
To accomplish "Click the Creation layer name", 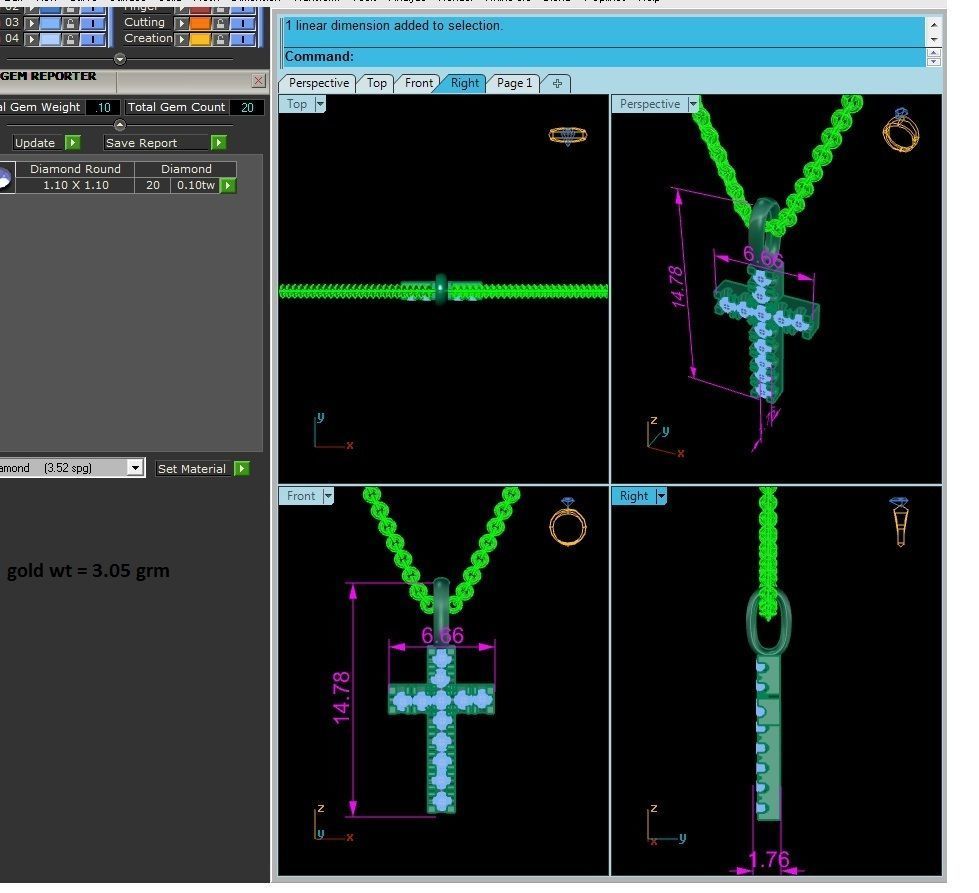I will pyautogui.click(x=148, y=39).
